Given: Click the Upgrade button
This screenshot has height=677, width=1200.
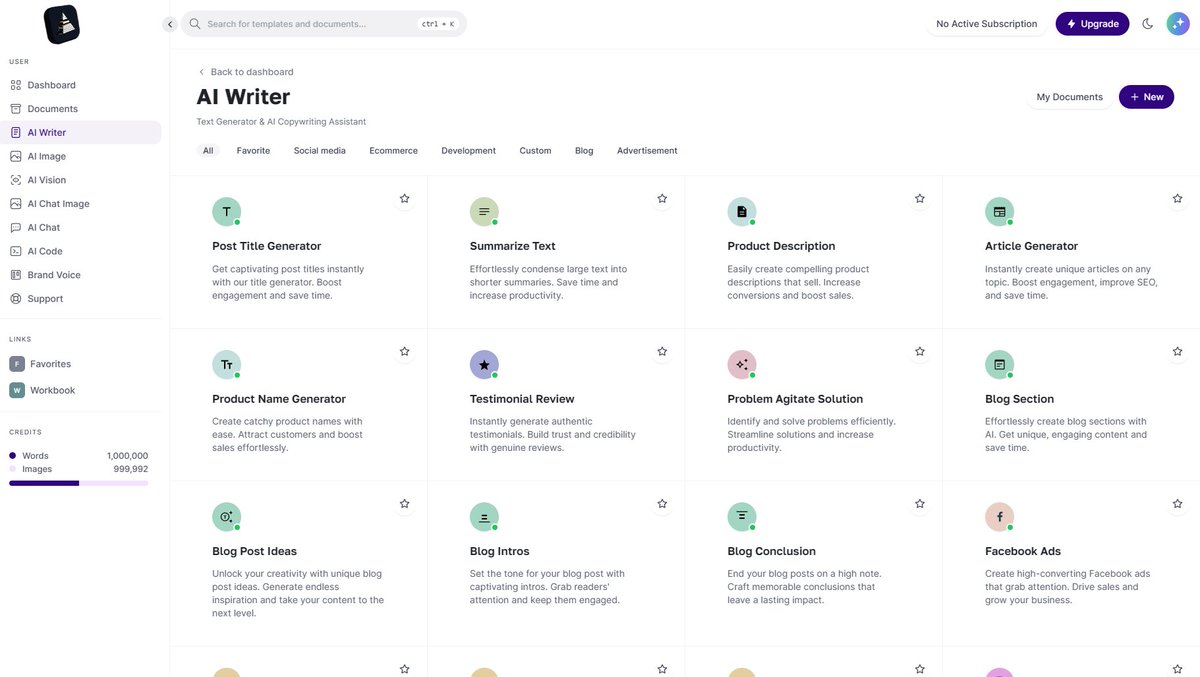Looking at the screenshot, I should [x=1092, y=24].
